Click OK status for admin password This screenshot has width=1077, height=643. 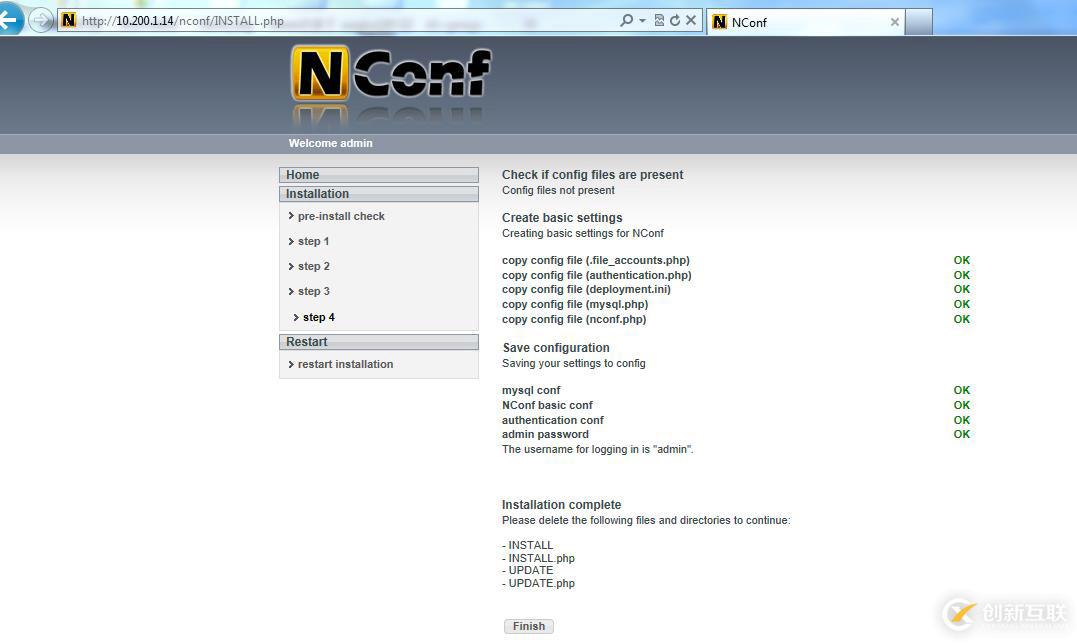pos(962,434)
